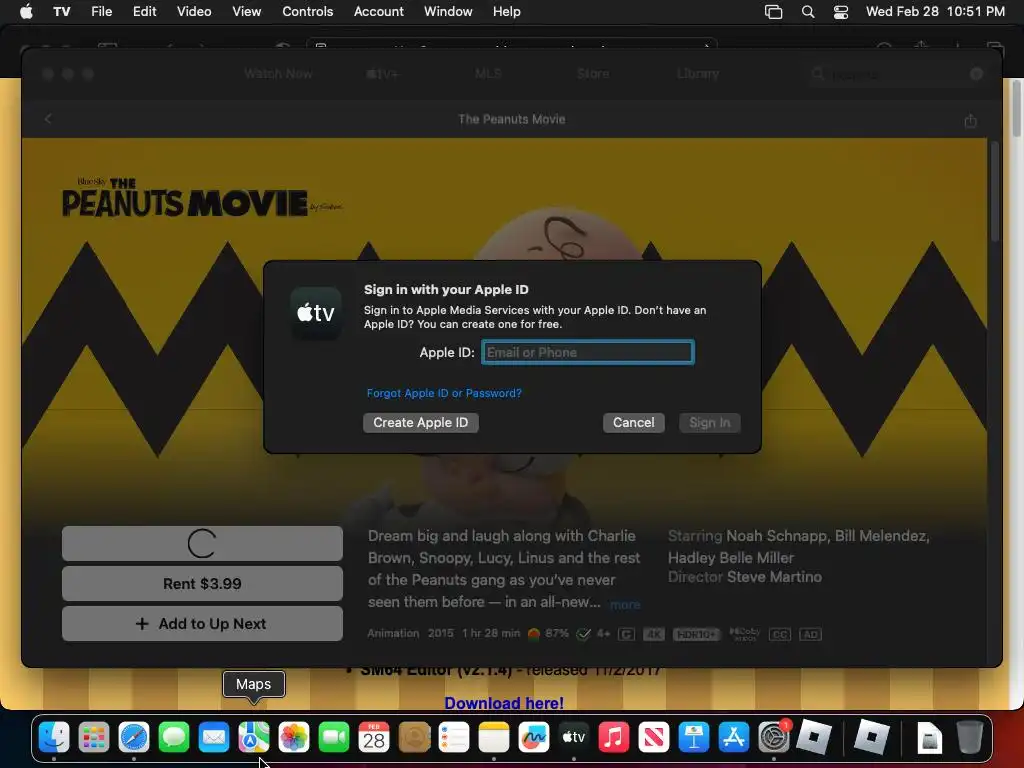Click the date and time in menu bar
Screen dimensions: 1024x768
[x=935, y=11]
